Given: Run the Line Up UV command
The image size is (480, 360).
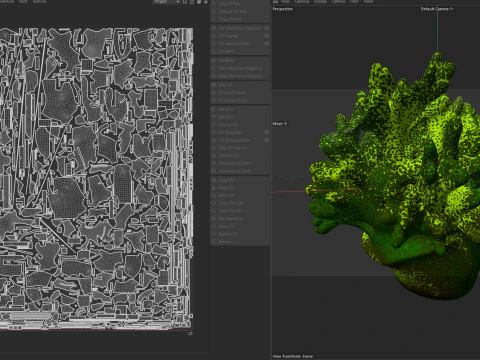Looking at the screenshot, I should [x=240, y=125].
